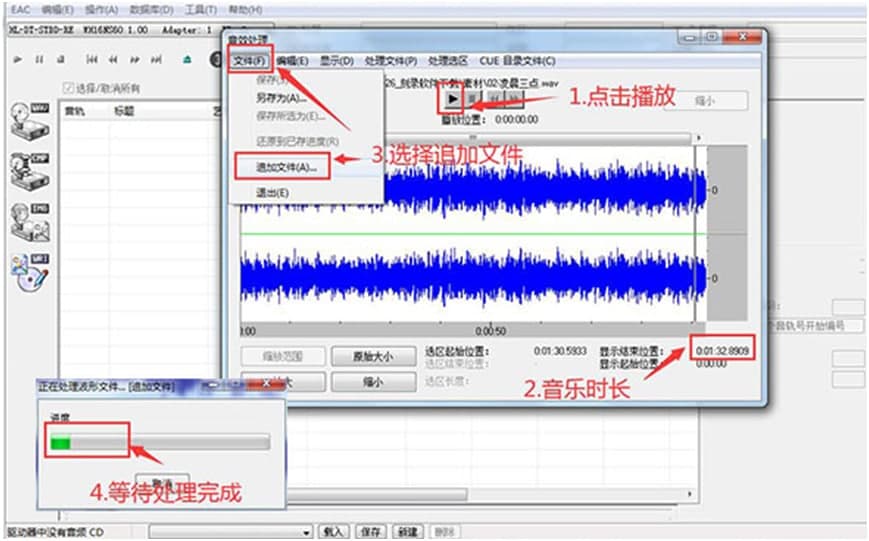Image resolution: width=869 pixels, height=541 pixels.
Task: Click the 新建 button in bottom bar
Action: click(408, 532)
